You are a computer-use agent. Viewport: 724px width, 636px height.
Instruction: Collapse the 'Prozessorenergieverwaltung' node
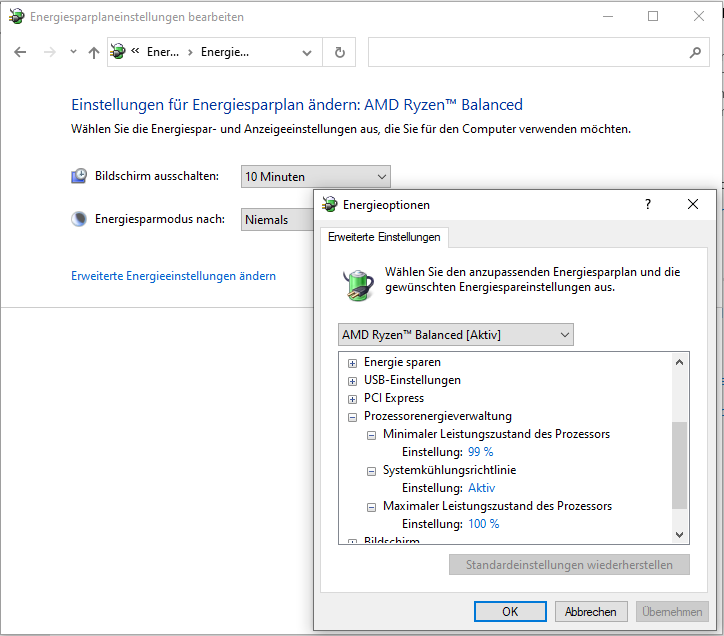point(352,417)
